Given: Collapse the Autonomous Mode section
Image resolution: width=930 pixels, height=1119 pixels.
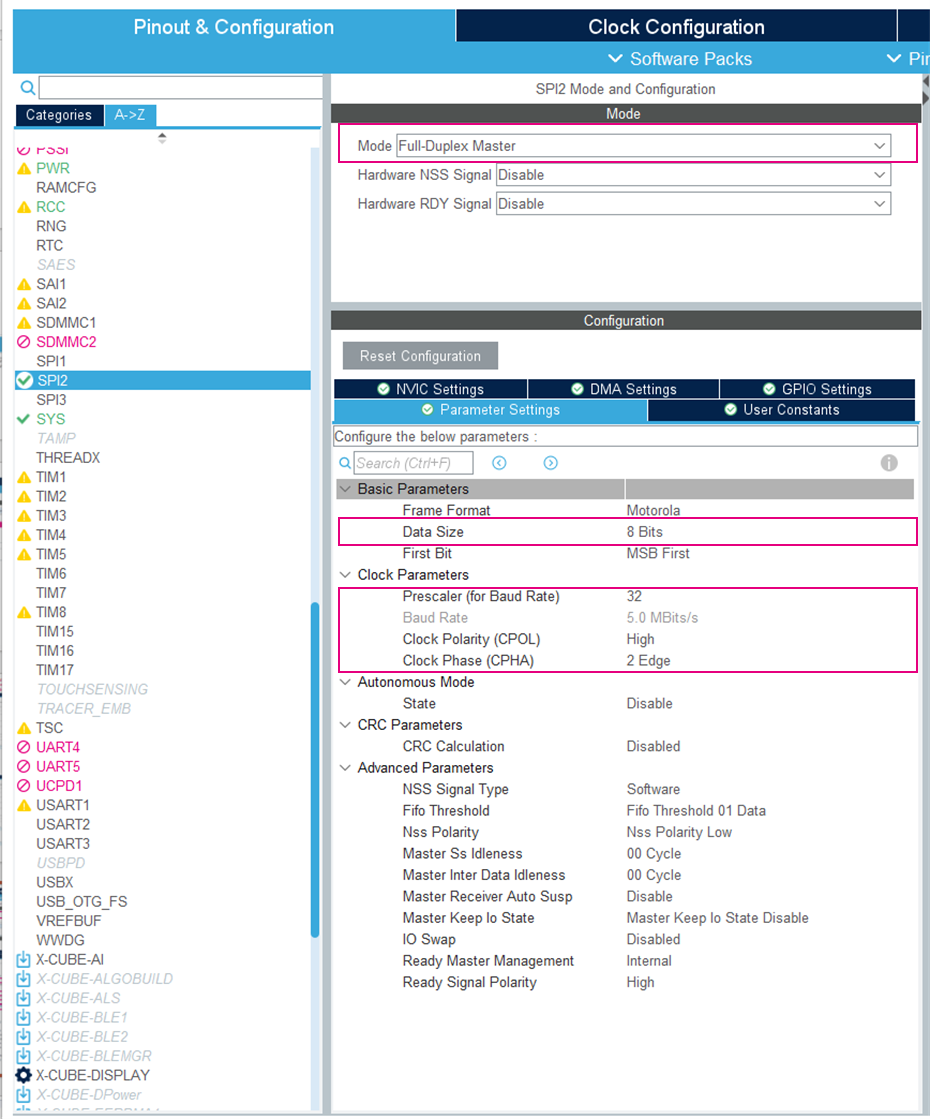Looking at the screenshot, I should point(345,682).
